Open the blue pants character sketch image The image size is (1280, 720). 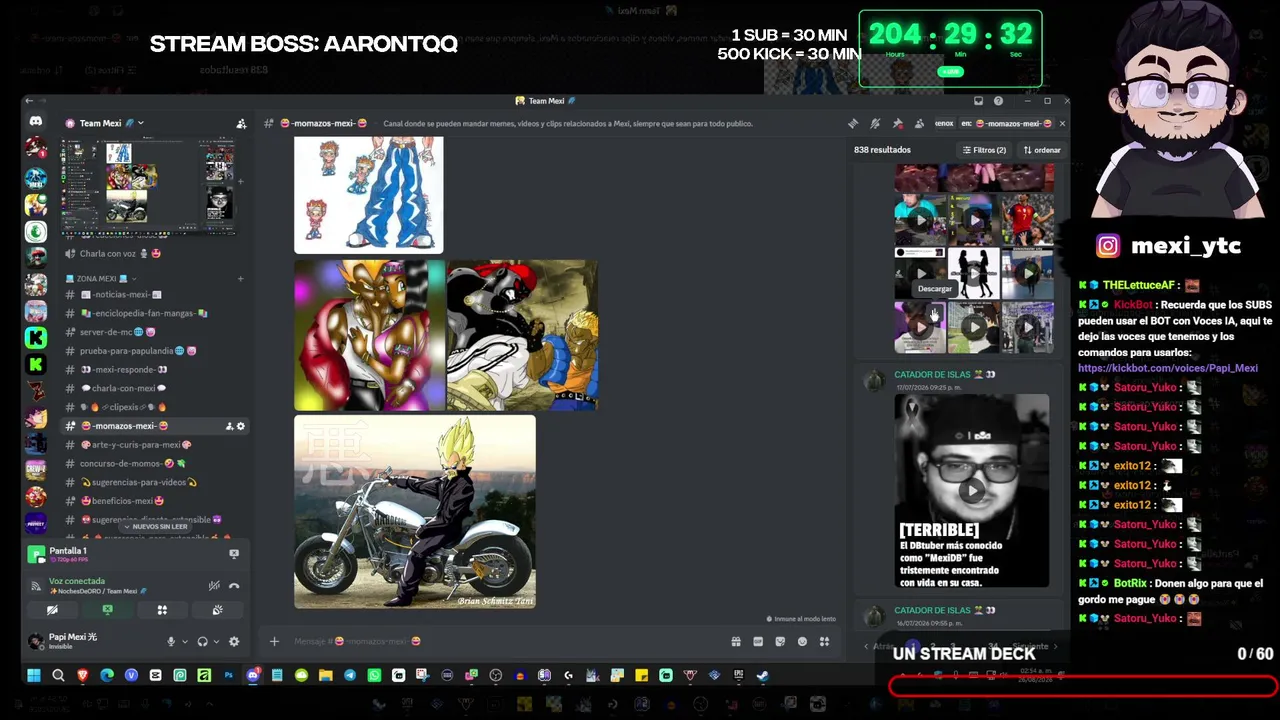pos(368,196)
